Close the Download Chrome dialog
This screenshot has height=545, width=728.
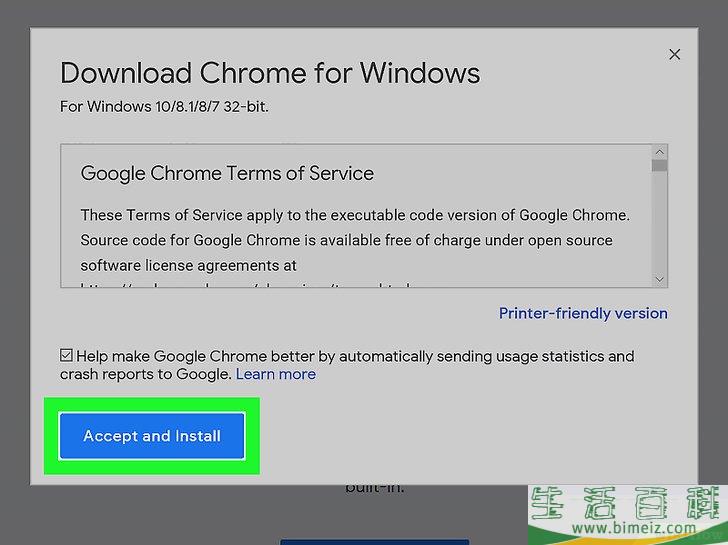(x=675, y=54)
